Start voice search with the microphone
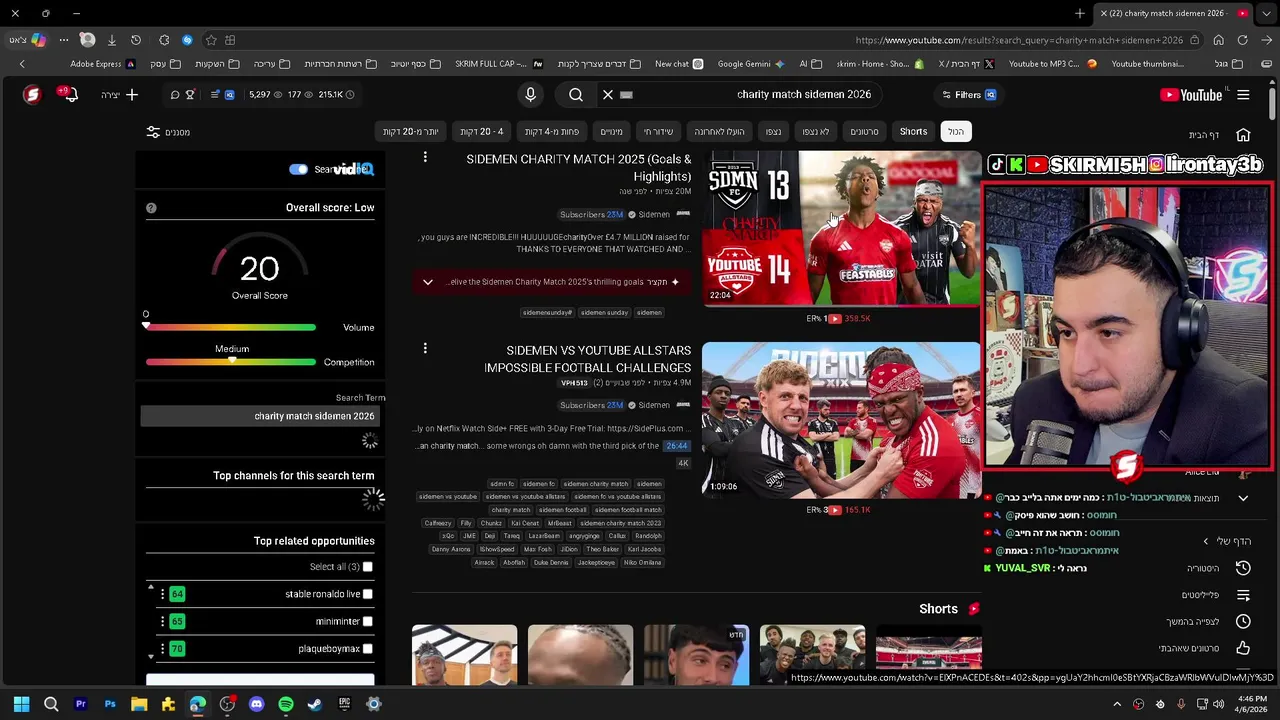The image size is (1280, 720). (x=531, y=94)
